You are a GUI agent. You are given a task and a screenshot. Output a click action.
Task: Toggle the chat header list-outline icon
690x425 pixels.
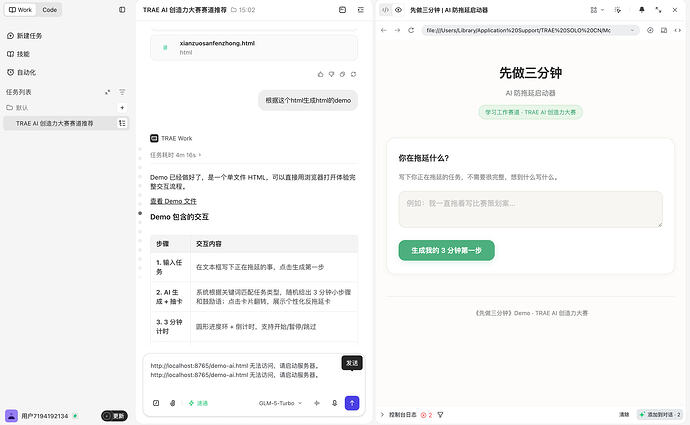click(x=361, y=10)
